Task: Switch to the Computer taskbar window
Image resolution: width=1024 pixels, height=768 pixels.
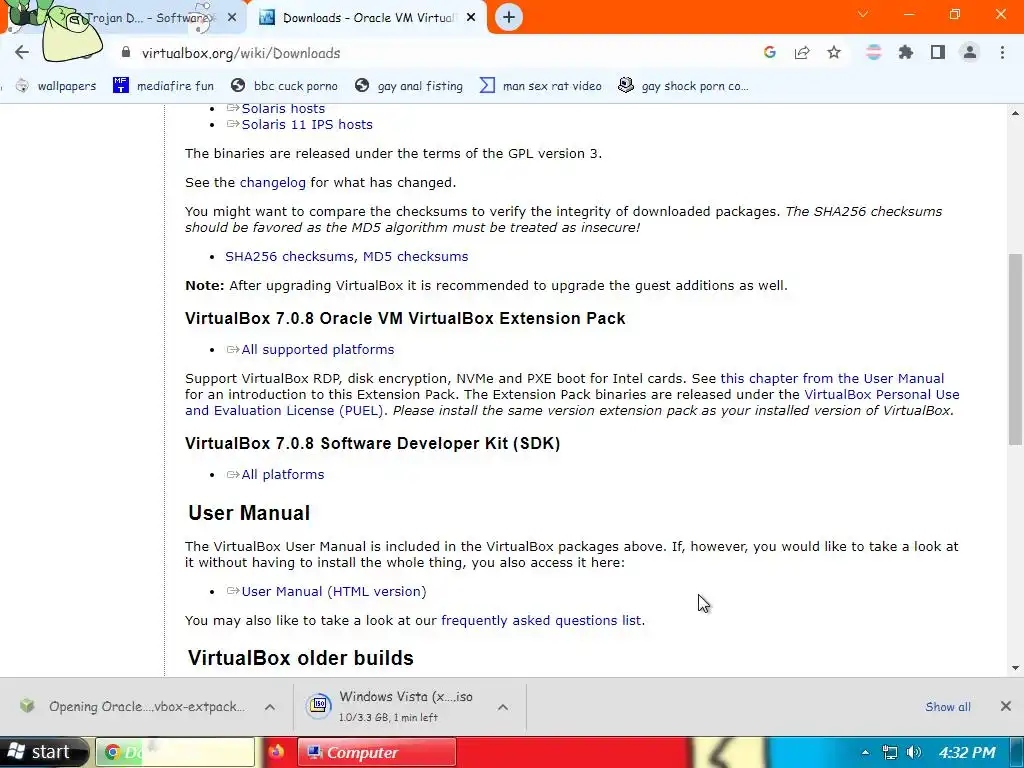Action: 377,752
